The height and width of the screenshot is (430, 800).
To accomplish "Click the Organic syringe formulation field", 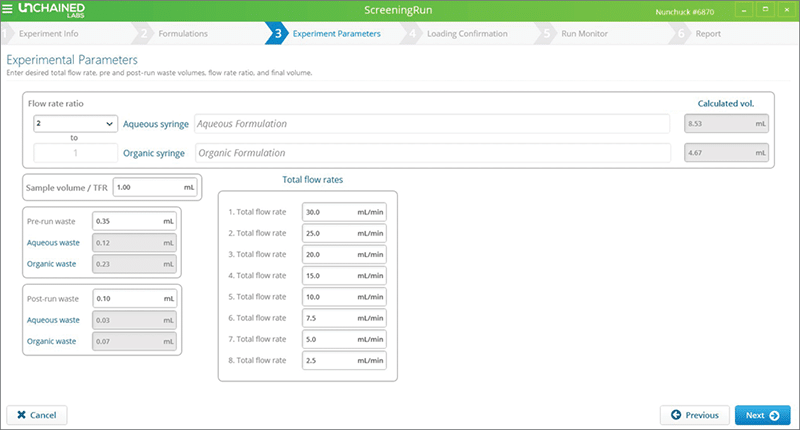I will (x=430, y=153).
